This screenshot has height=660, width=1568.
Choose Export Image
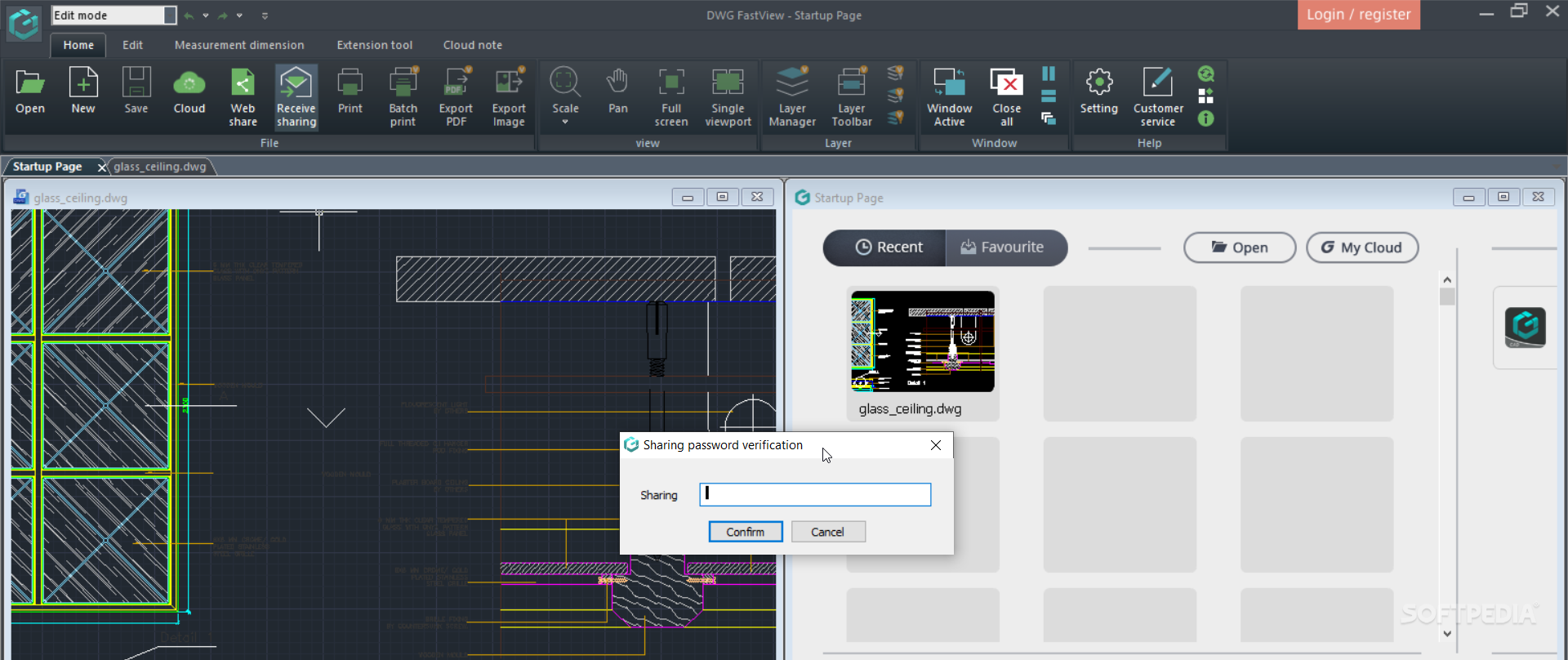point(509,97)
